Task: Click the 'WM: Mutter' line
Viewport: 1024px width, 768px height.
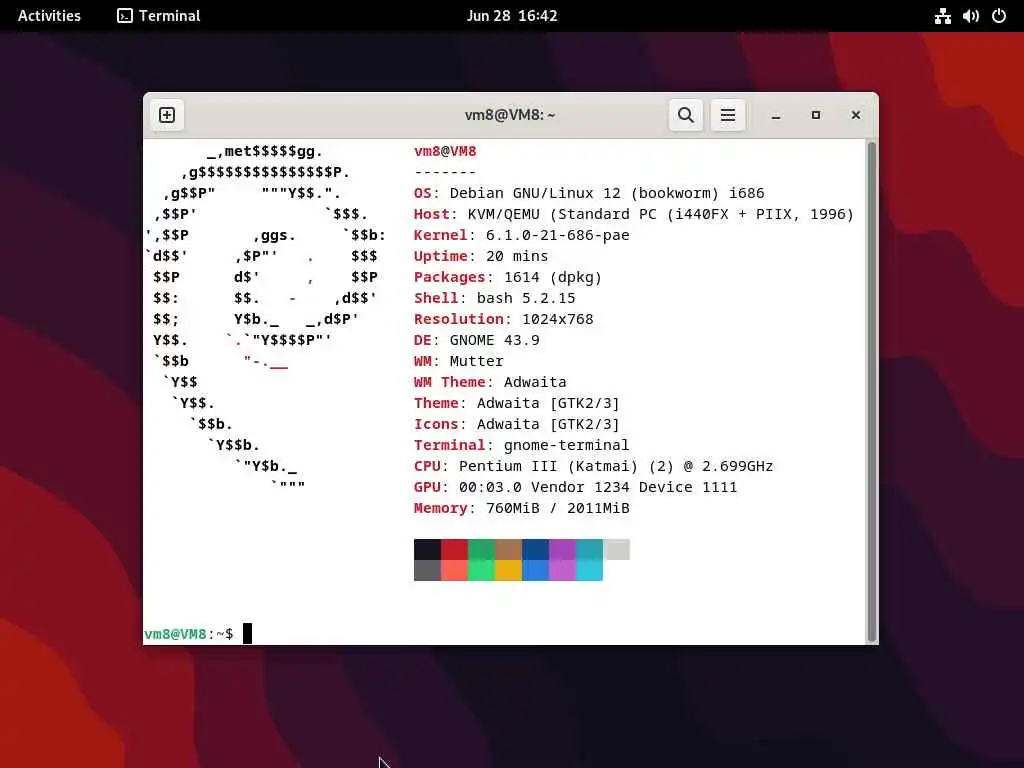Action: pos(458,361)
